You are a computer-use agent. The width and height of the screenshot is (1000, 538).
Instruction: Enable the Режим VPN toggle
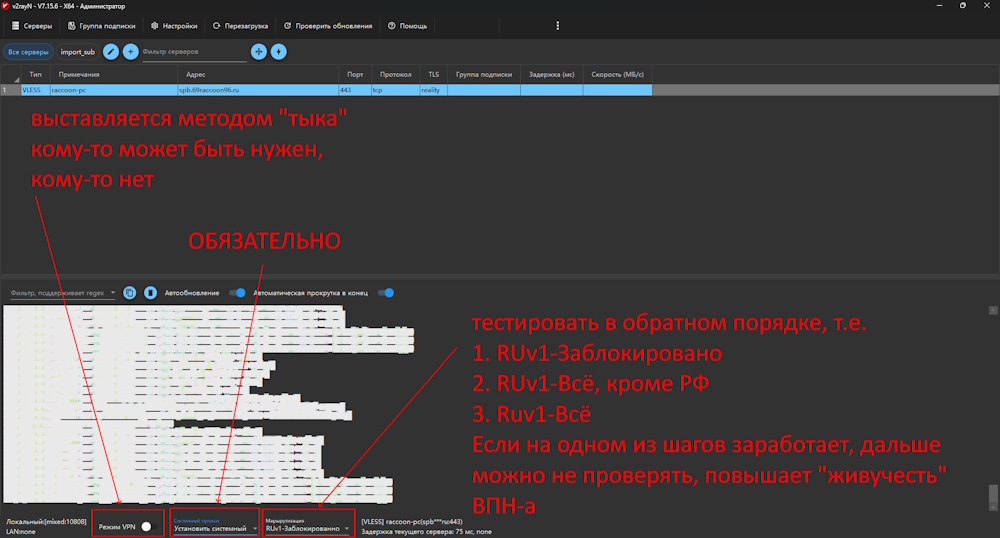[148, 526]
